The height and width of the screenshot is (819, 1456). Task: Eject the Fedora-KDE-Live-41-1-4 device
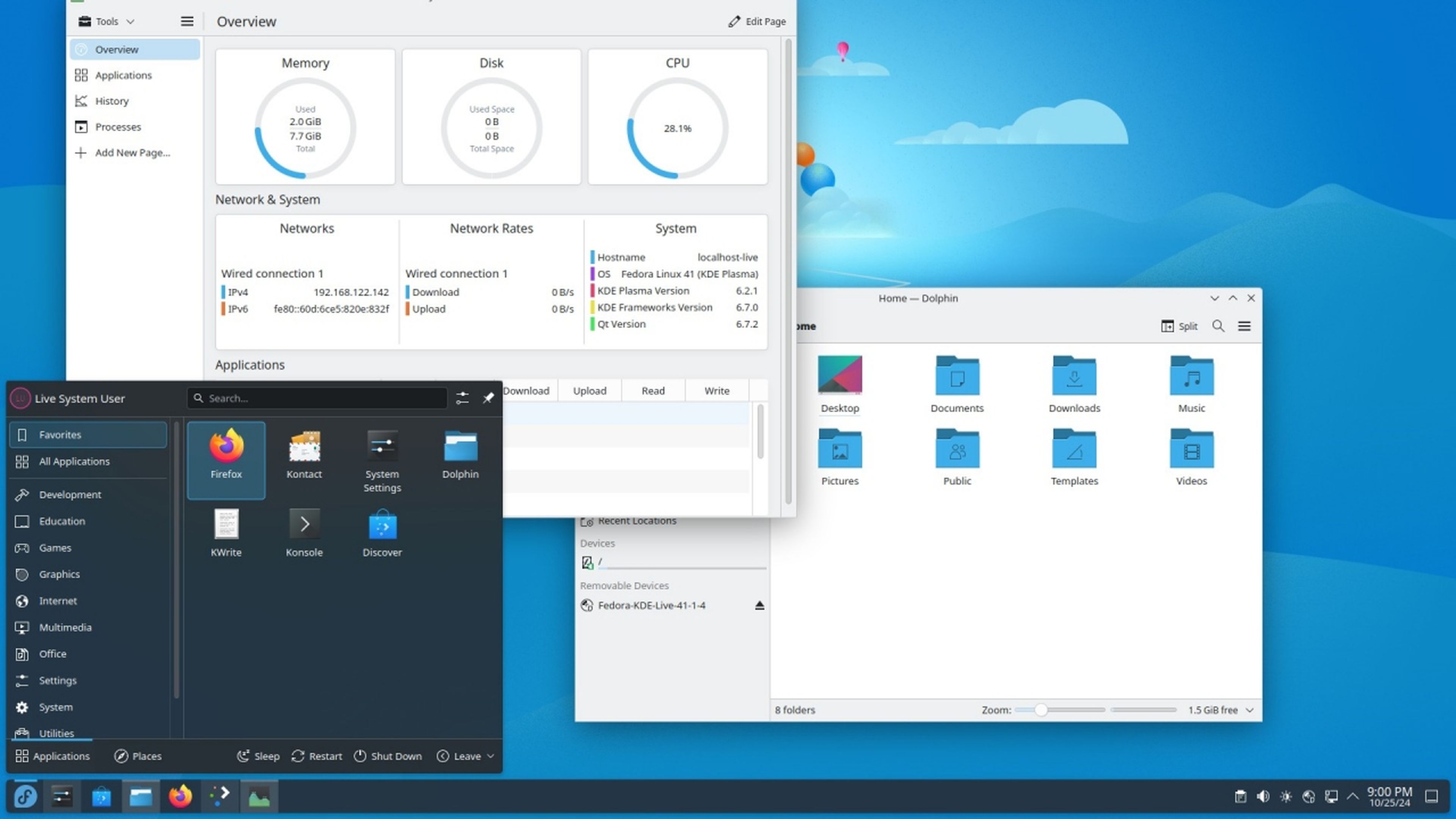[x=759, y=606]
